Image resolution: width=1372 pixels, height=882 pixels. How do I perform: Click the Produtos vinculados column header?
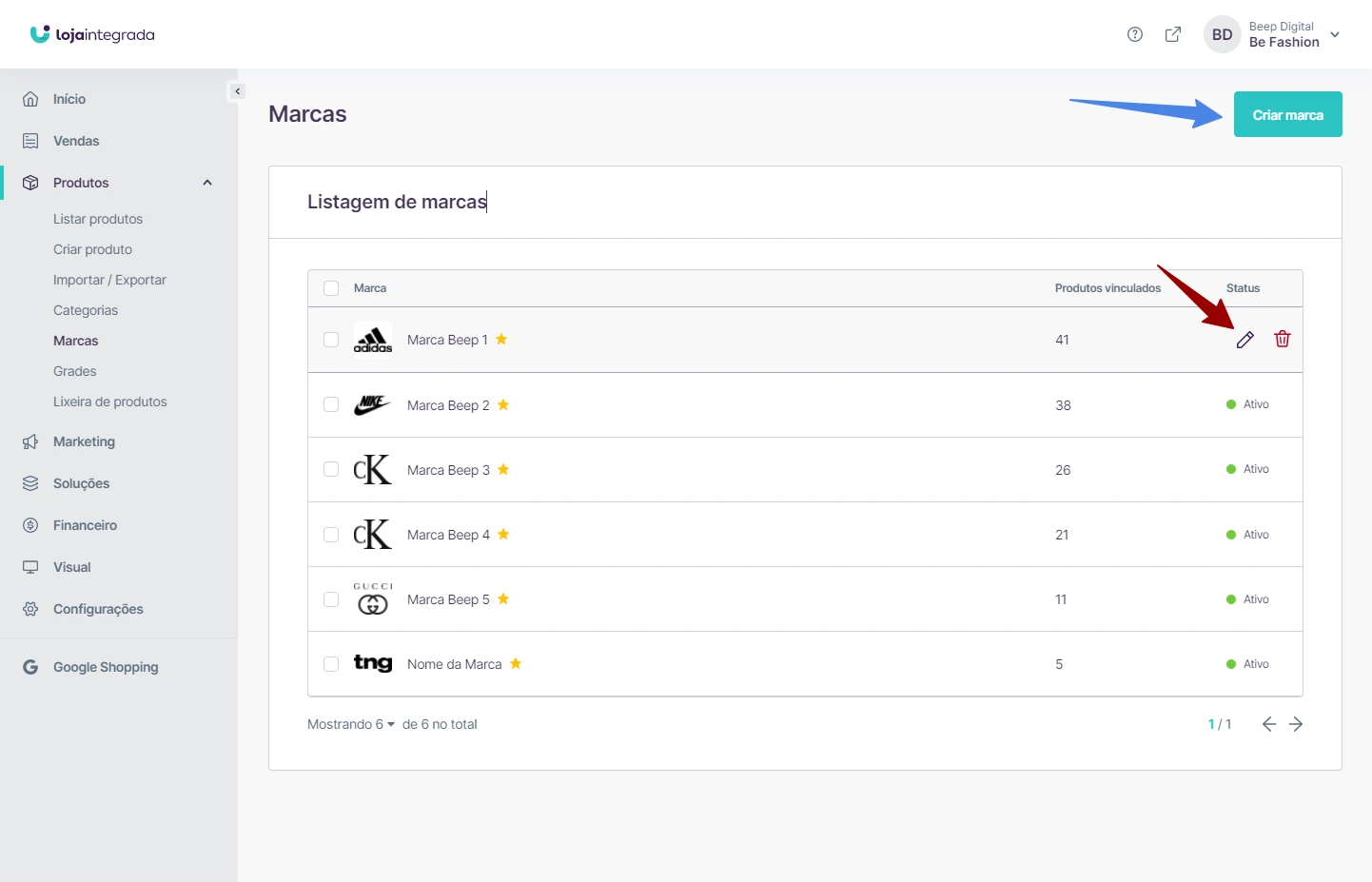1107,288
